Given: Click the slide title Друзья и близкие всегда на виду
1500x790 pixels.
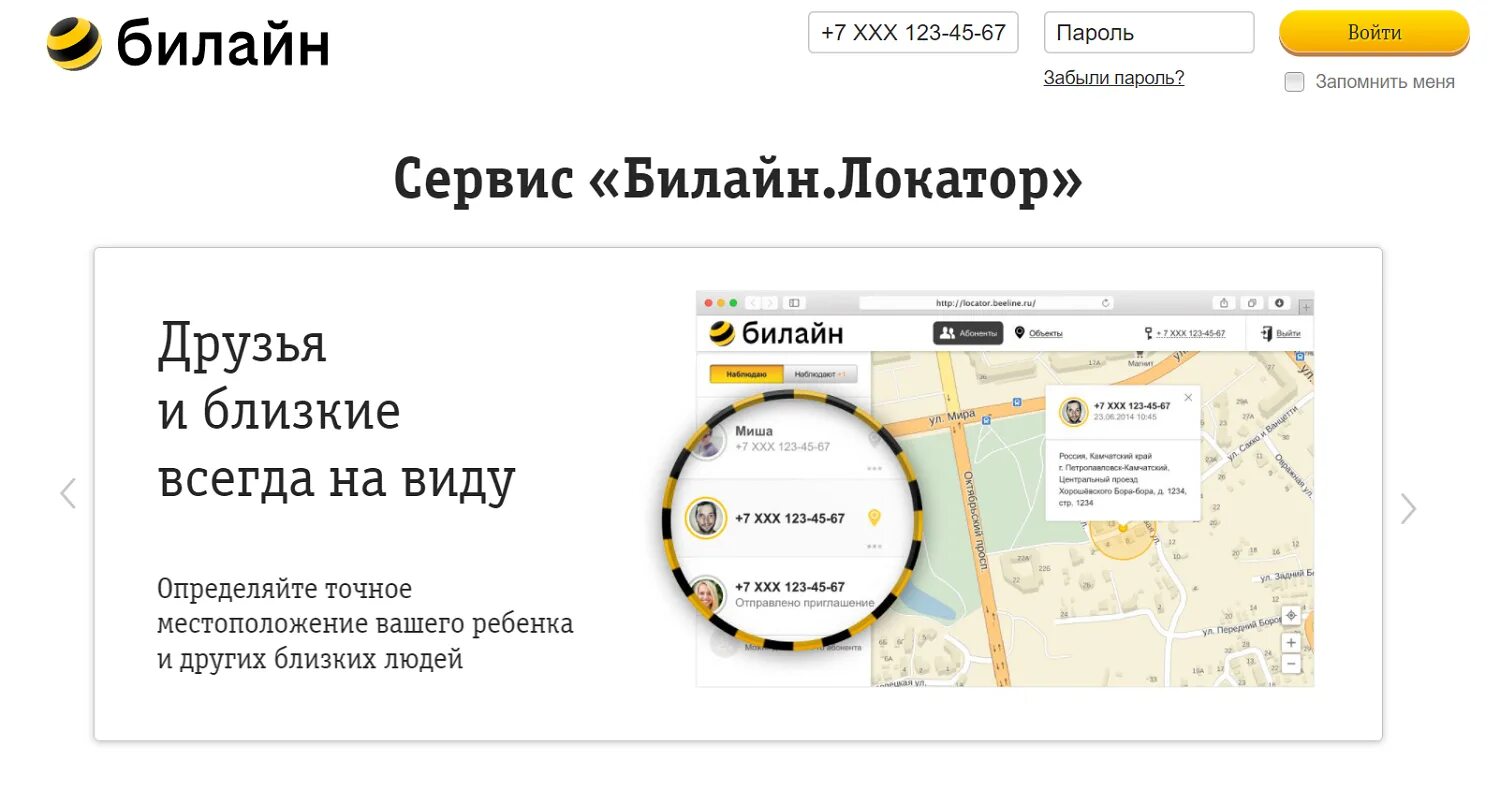Looking at the screenshot, I should tap(336, 412).
